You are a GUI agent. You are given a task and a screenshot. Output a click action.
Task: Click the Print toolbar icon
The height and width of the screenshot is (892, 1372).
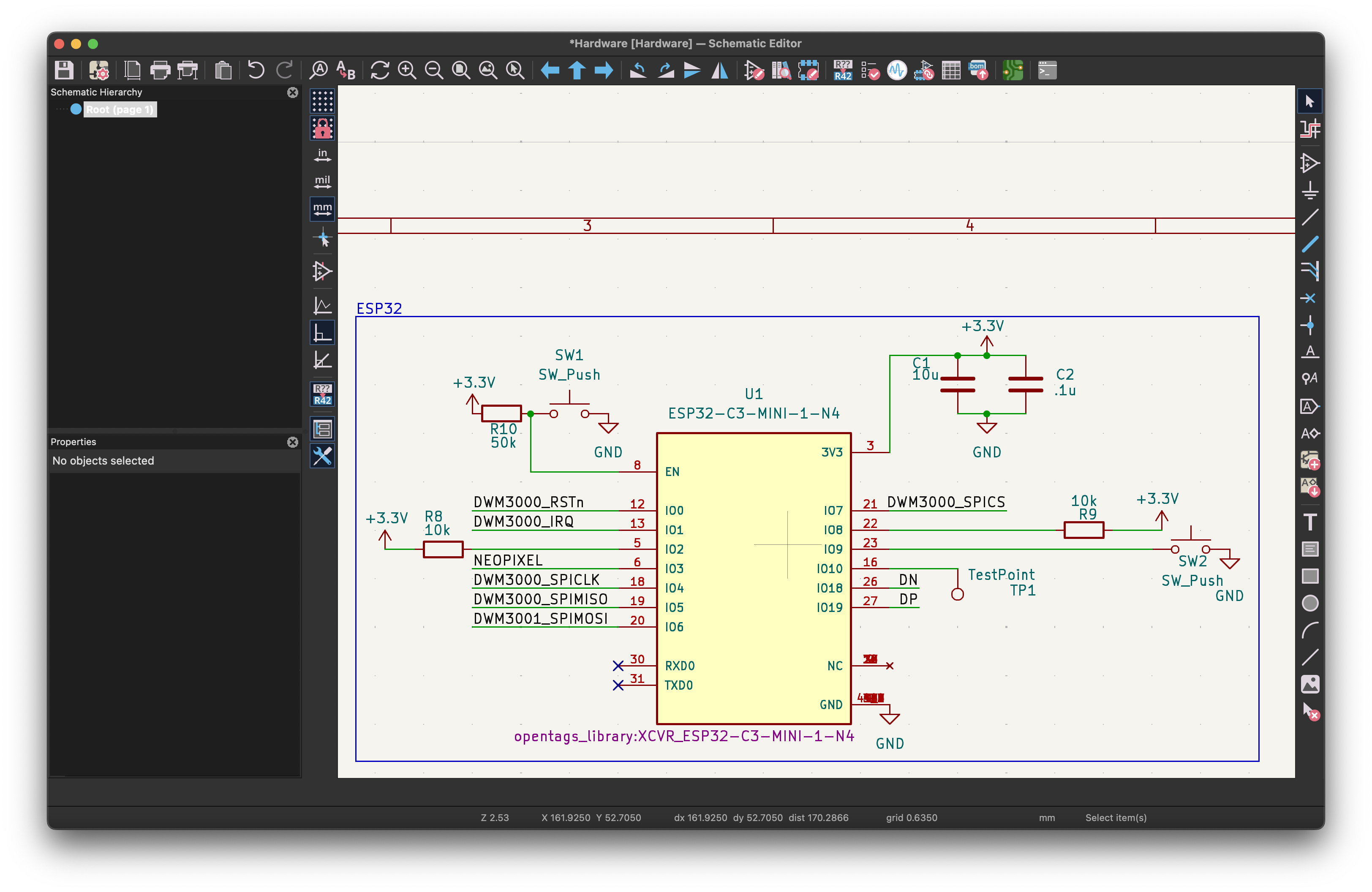pyautogui.click(x=160, y=70)
